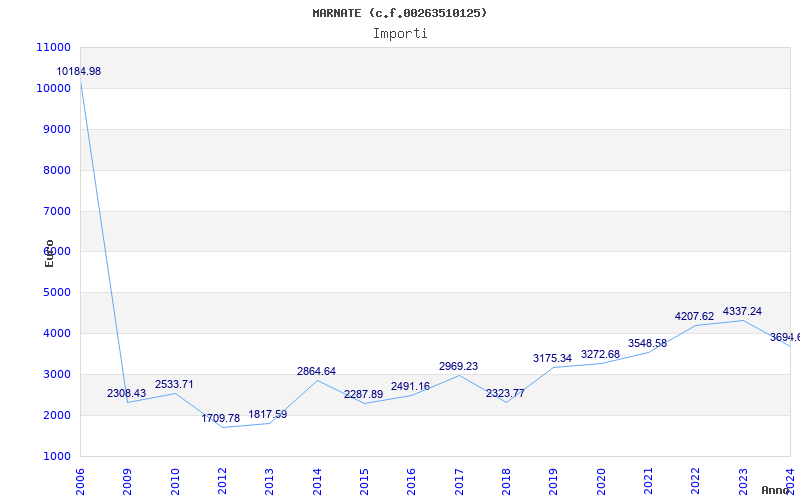Select data label 2491.16

click(x=410, y=386)
